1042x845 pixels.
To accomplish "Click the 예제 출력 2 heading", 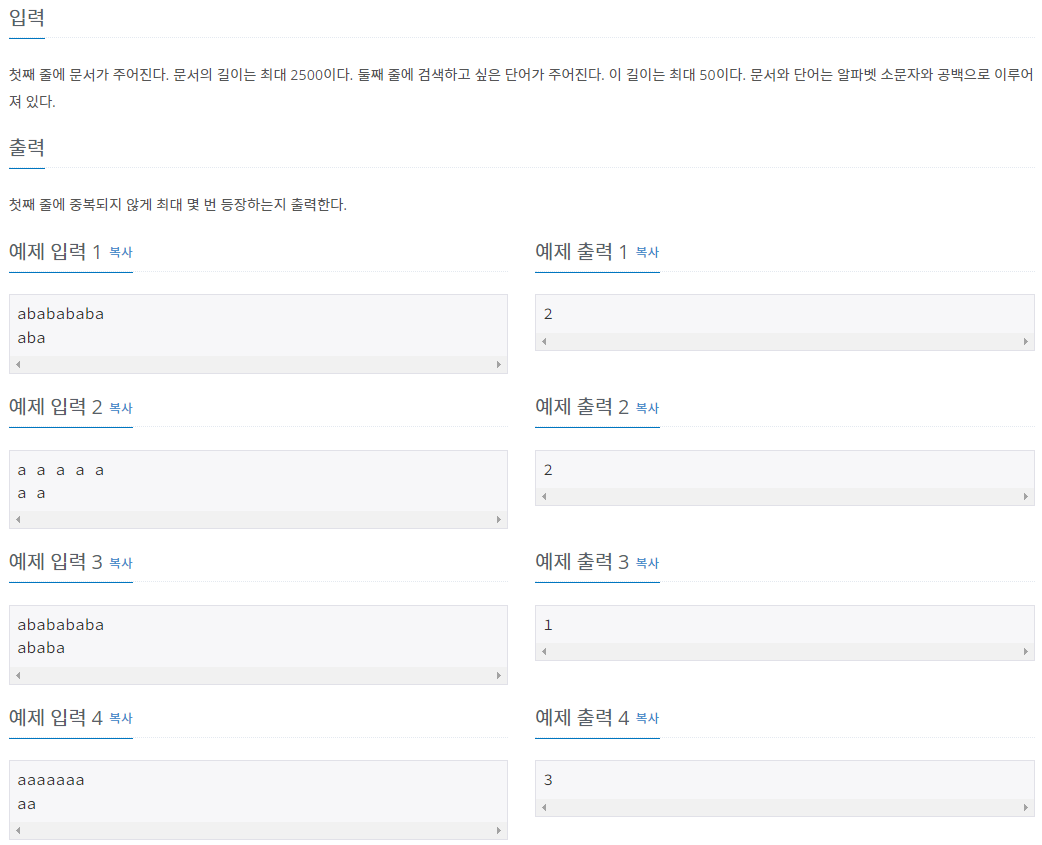I will [582, 407].
